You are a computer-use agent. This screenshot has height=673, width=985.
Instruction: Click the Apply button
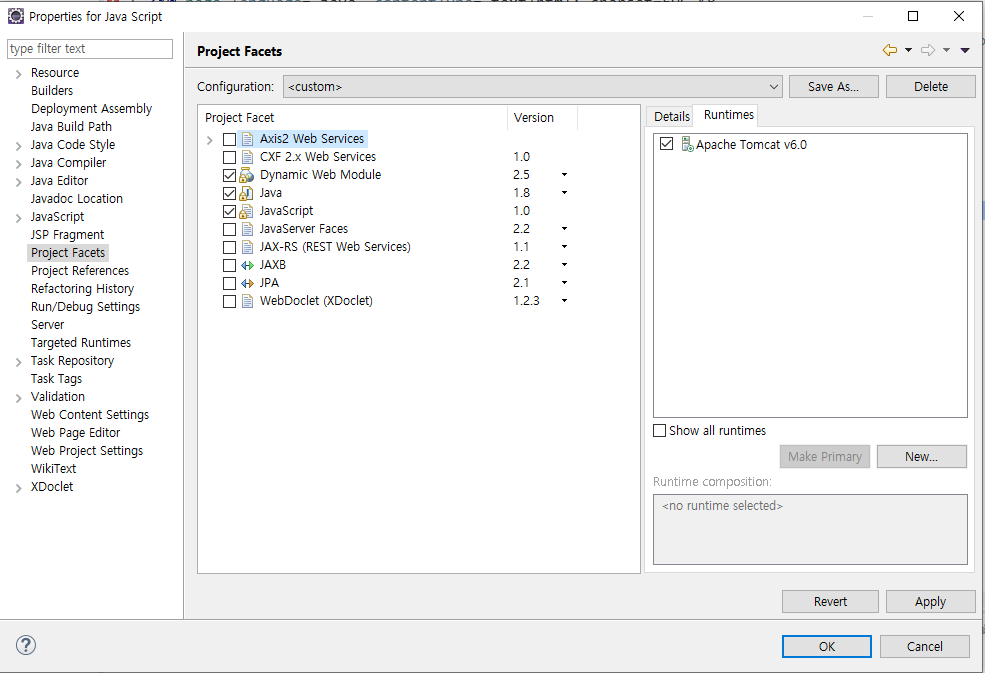pyautogui.click(x=930, y=602)
